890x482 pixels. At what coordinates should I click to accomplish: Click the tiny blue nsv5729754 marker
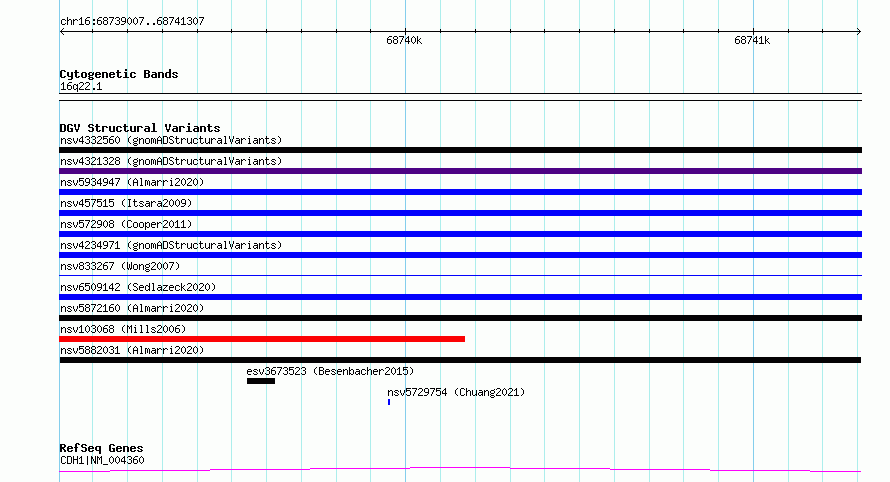tap(389, 402)
